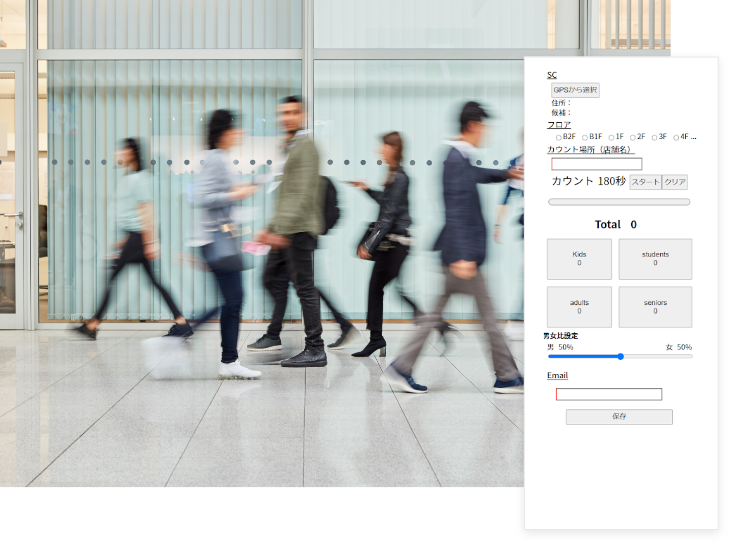The height and width of the screenshot is (548, 734).
Task: Increment the Kids counter tile
Action: (x=579, y=259)
